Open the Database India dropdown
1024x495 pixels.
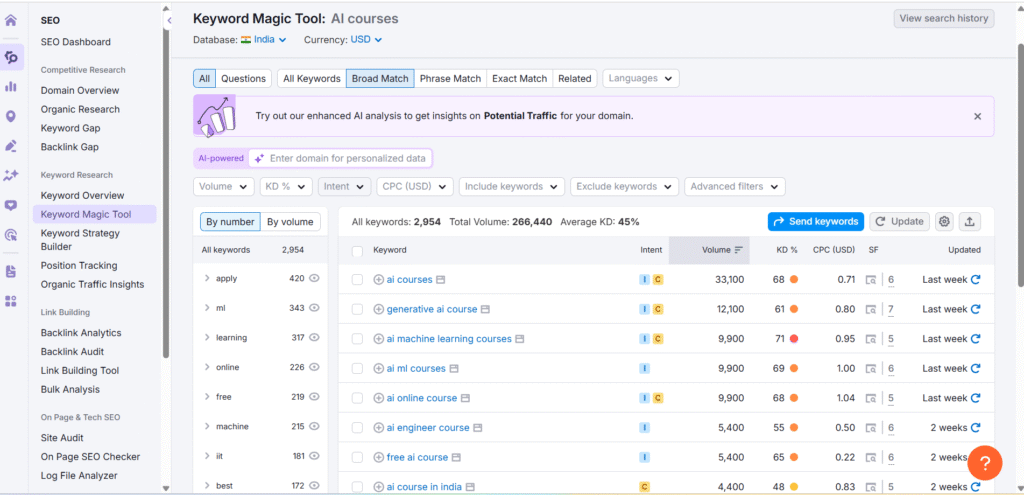pyautogui.click(x=264, y=39)
